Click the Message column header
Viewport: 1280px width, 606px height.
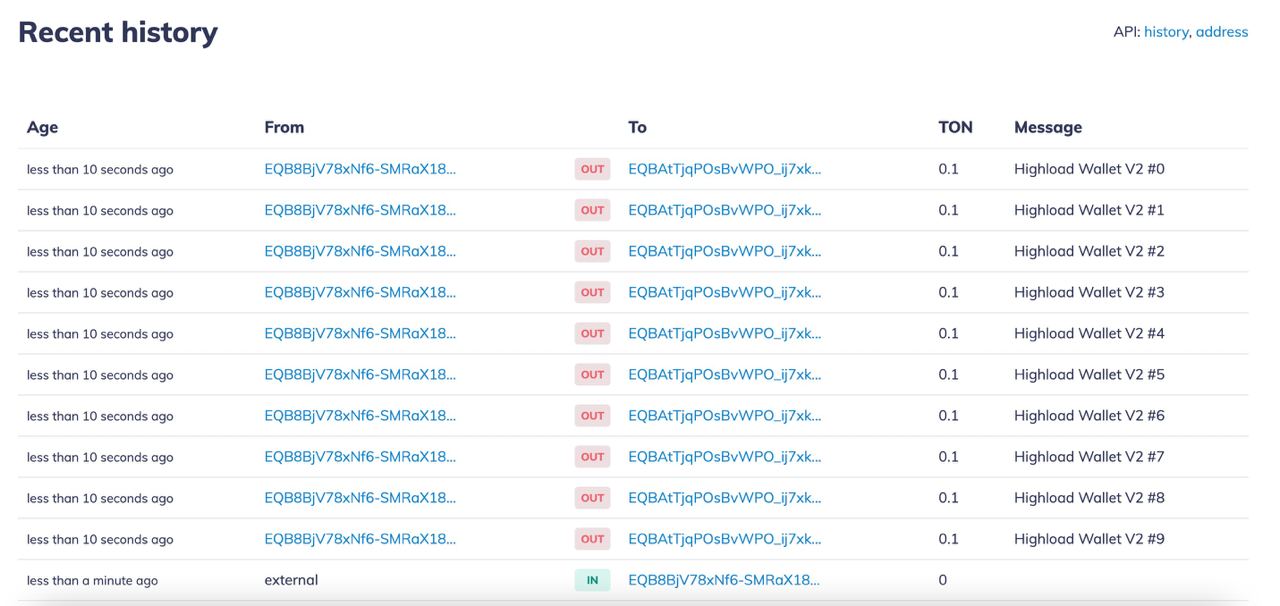pyautogui.click(x=1048, y=127)
